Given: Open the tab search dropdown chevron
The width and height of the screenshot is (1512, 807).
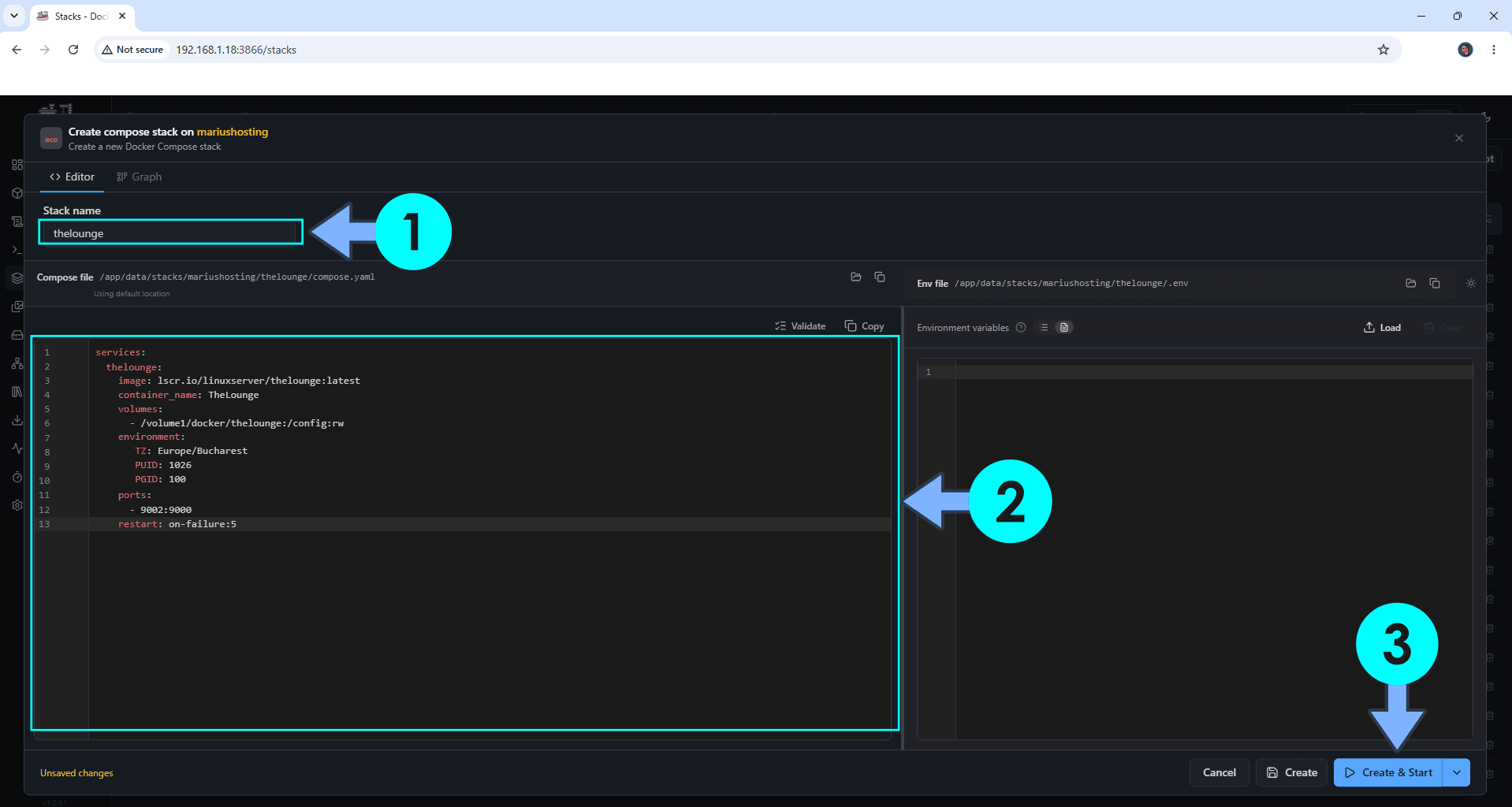Looking at the screenshot, I should tap(14, 16).
